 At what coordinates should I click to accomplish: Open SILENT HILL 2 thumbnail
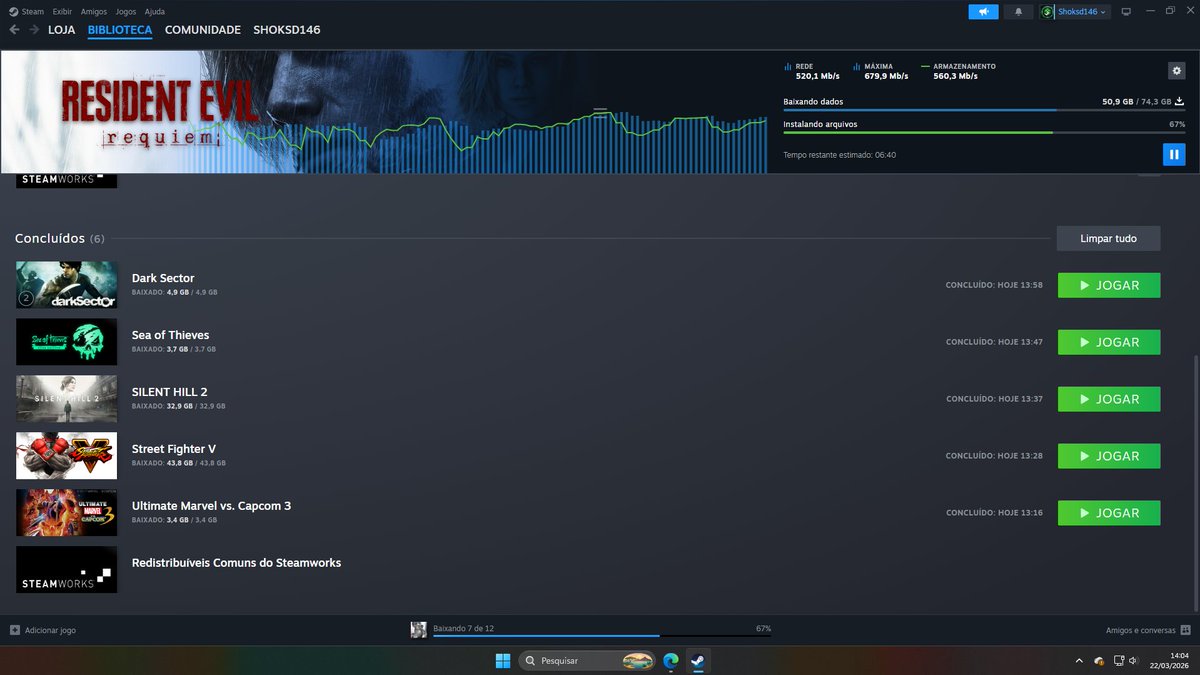[67, 399]
